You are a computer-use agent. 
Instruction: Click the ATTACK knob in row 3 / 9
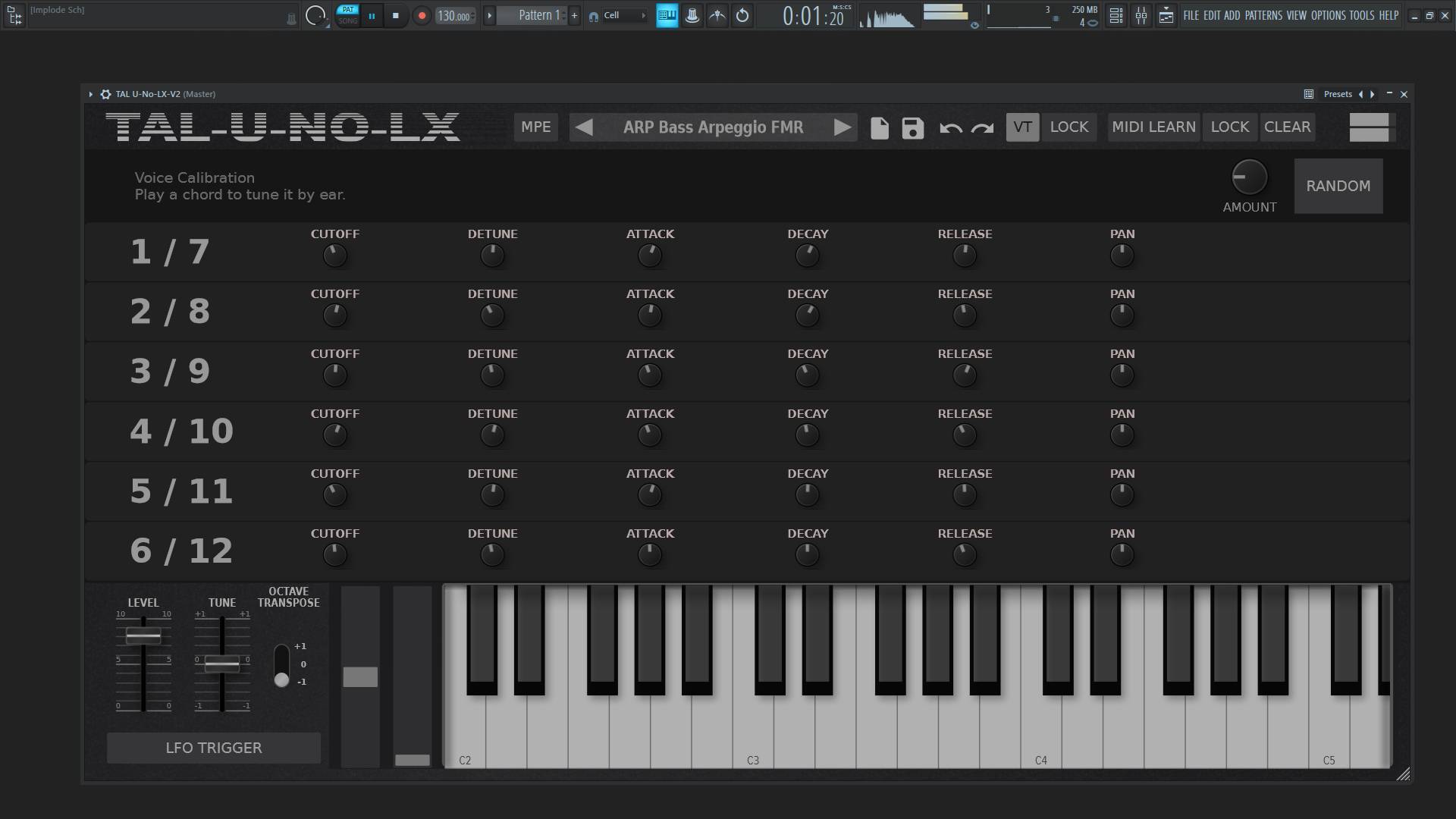(x=649, y=375)
